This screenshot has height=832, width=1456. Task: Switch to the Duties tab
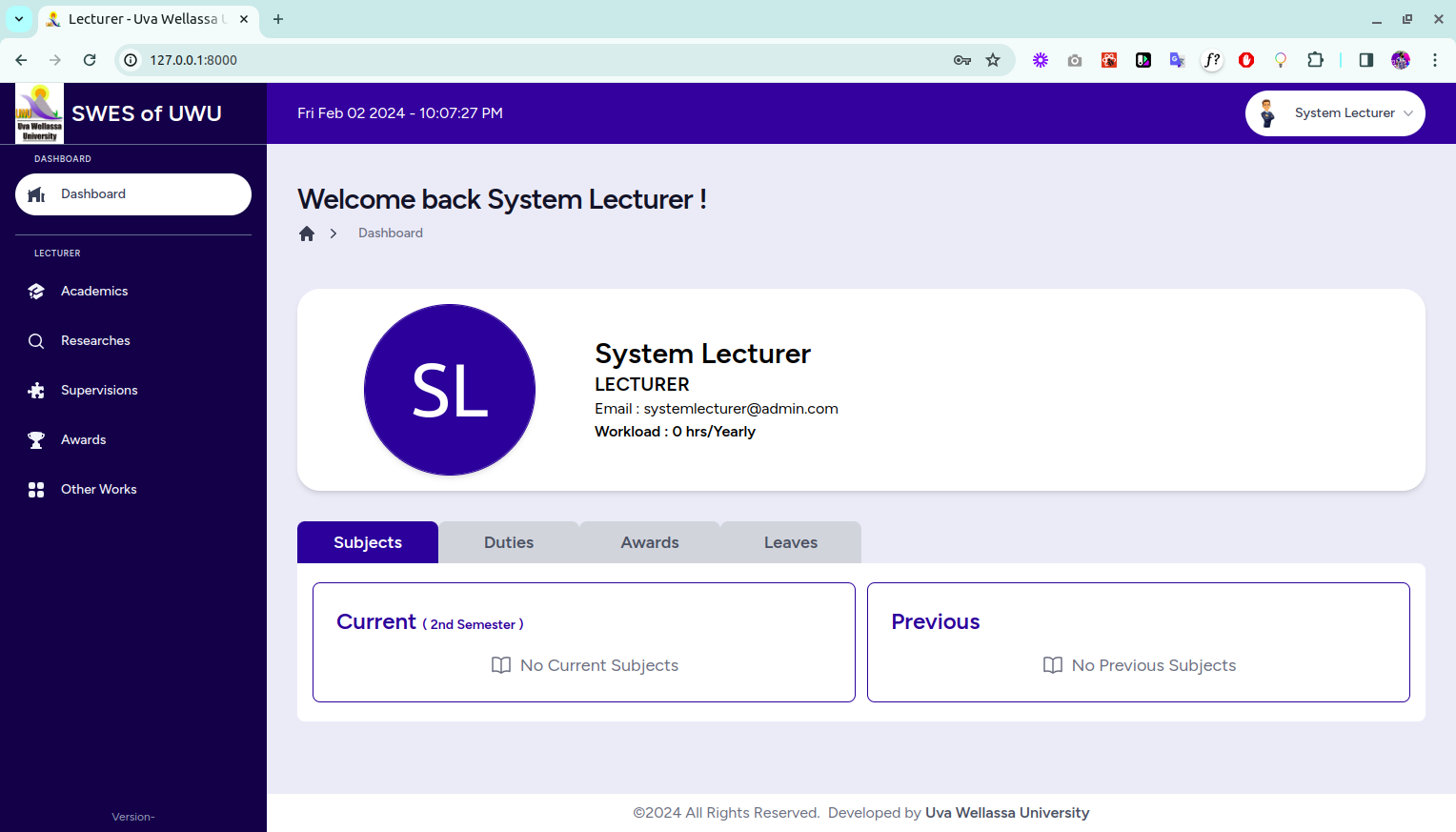pyautogui.click(x=509, y=542)
